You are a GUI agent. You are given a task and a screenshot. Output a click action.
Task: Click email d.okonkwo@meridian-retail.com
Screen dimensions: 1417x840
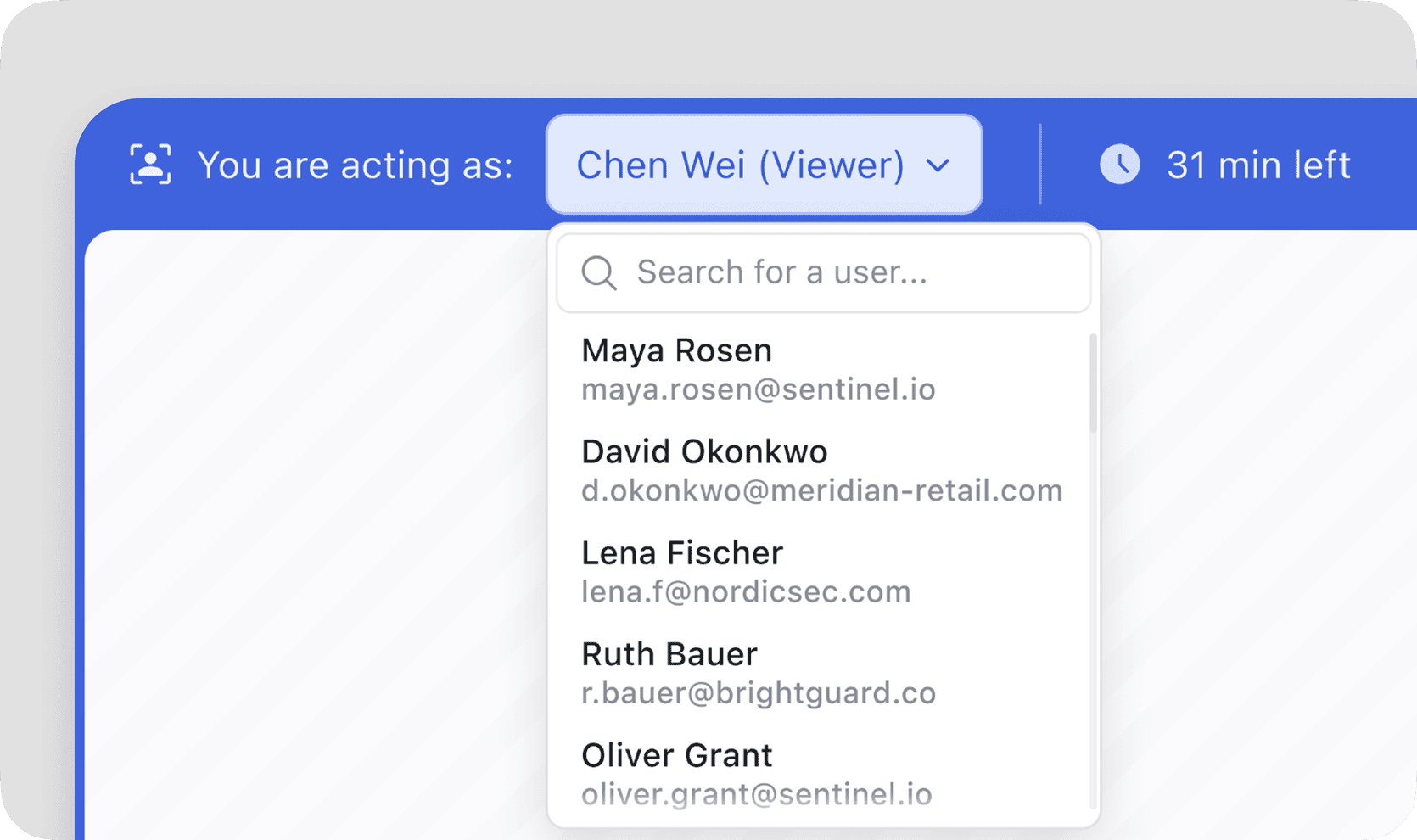click(822, 490)
